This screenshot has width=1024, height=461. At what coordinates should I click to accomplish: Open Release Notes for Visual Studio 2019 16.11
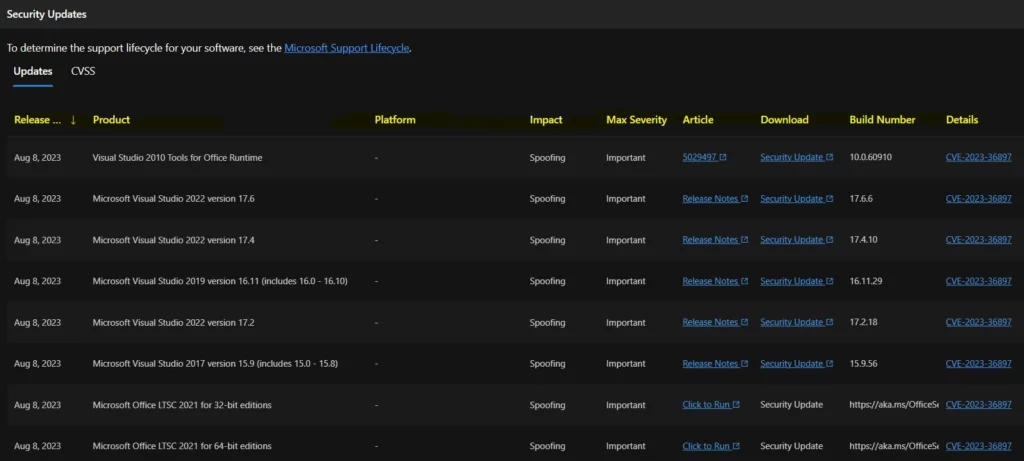click(710, 281)
